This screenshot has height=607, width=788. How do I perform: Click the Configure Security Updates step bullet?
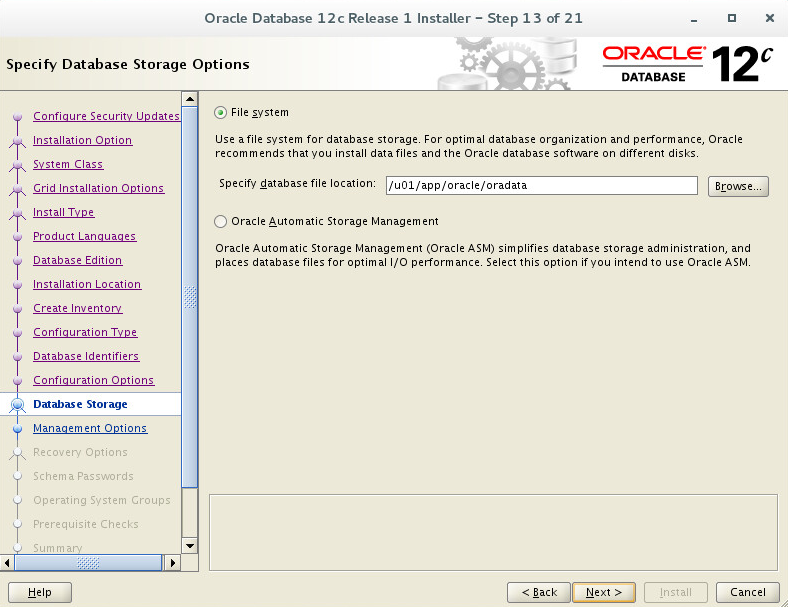[18, 117]
